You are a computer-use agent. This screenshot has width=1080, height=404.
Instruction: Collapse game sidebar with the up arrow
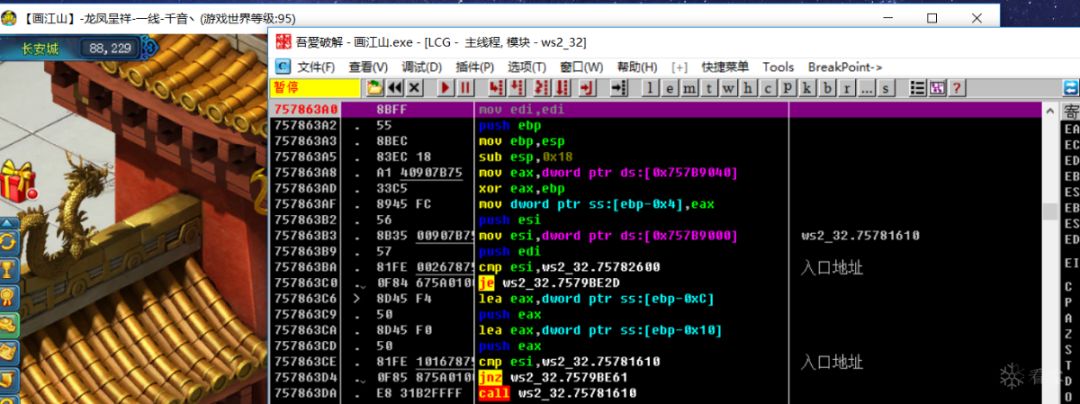pos(9,222)
